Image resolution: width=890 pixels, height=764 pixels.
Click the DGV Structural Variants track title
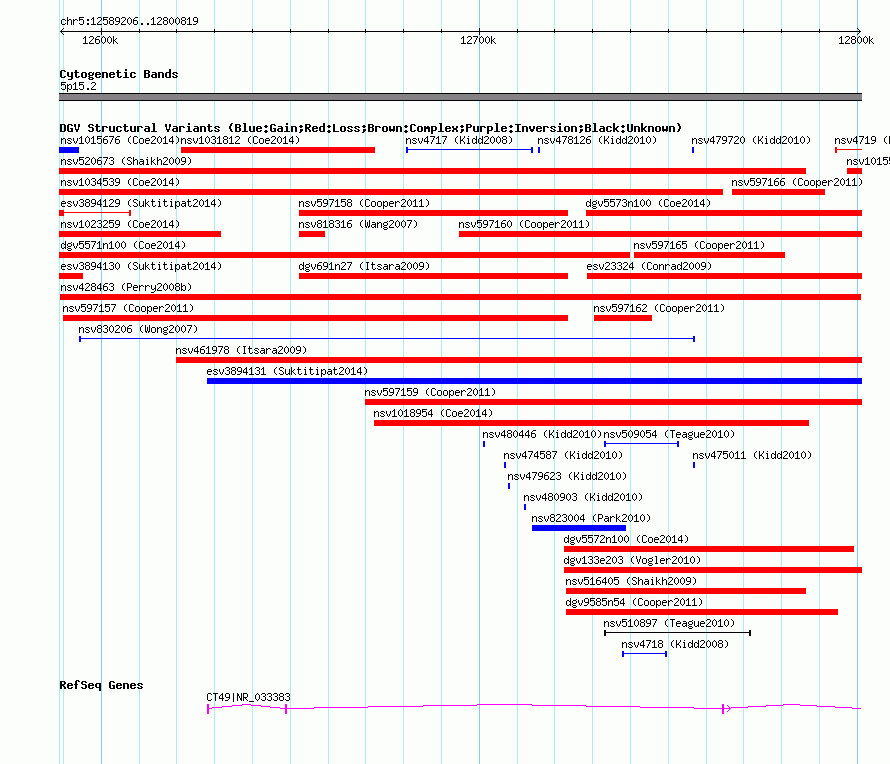coord(371,128)
